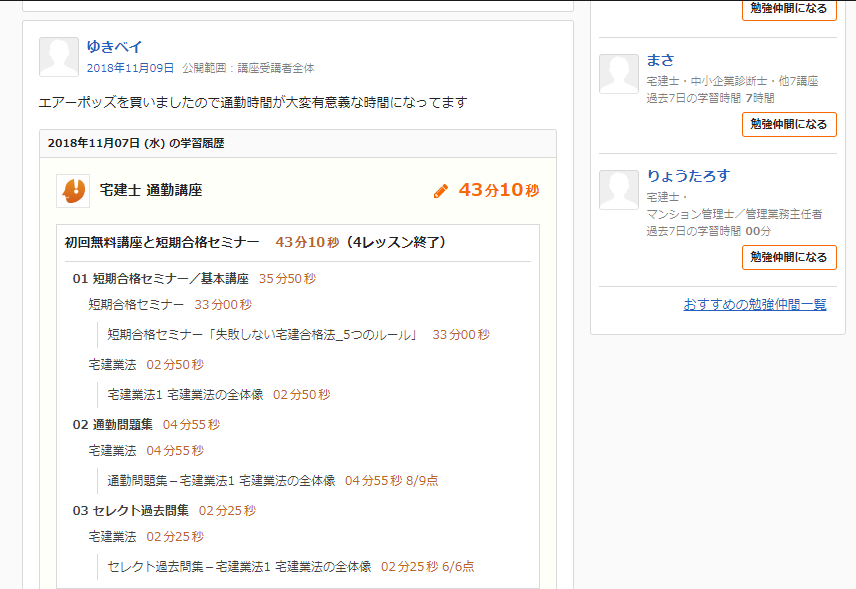Click まさ's profile avatar

[619, 74]
